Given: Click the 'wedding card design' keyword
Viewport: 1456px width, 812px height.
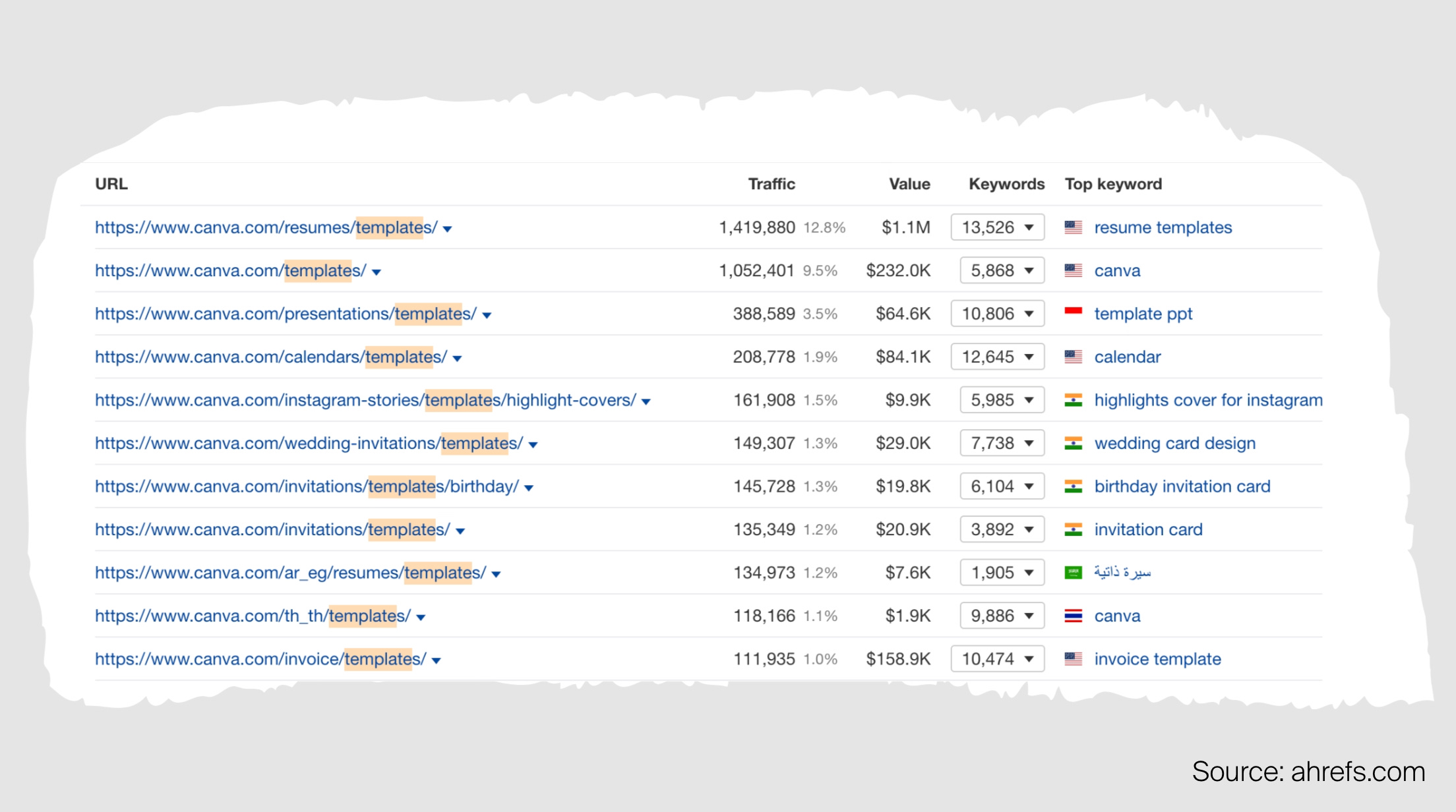Looking at the screenshot, I should [x=1174, y=444].
